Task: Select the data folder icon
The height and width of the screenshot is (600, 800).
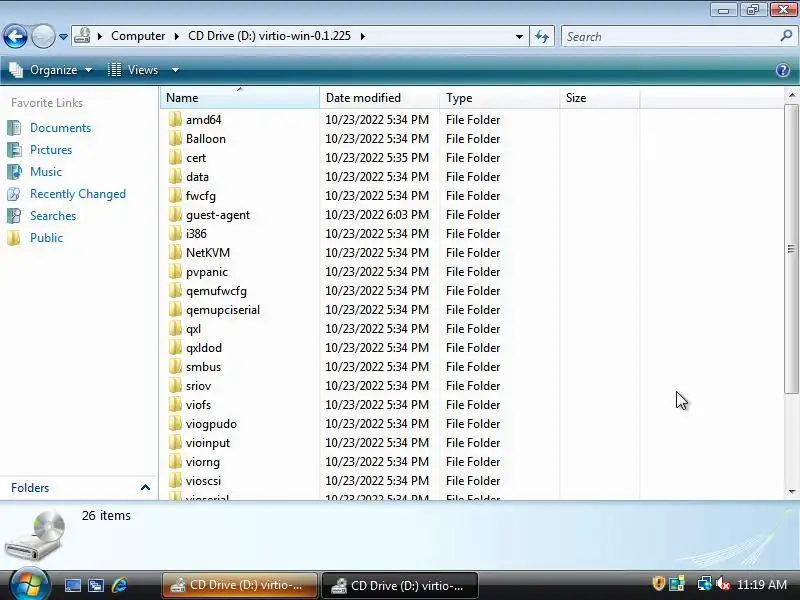Action: pyautogui.click(x=175, y=177)
